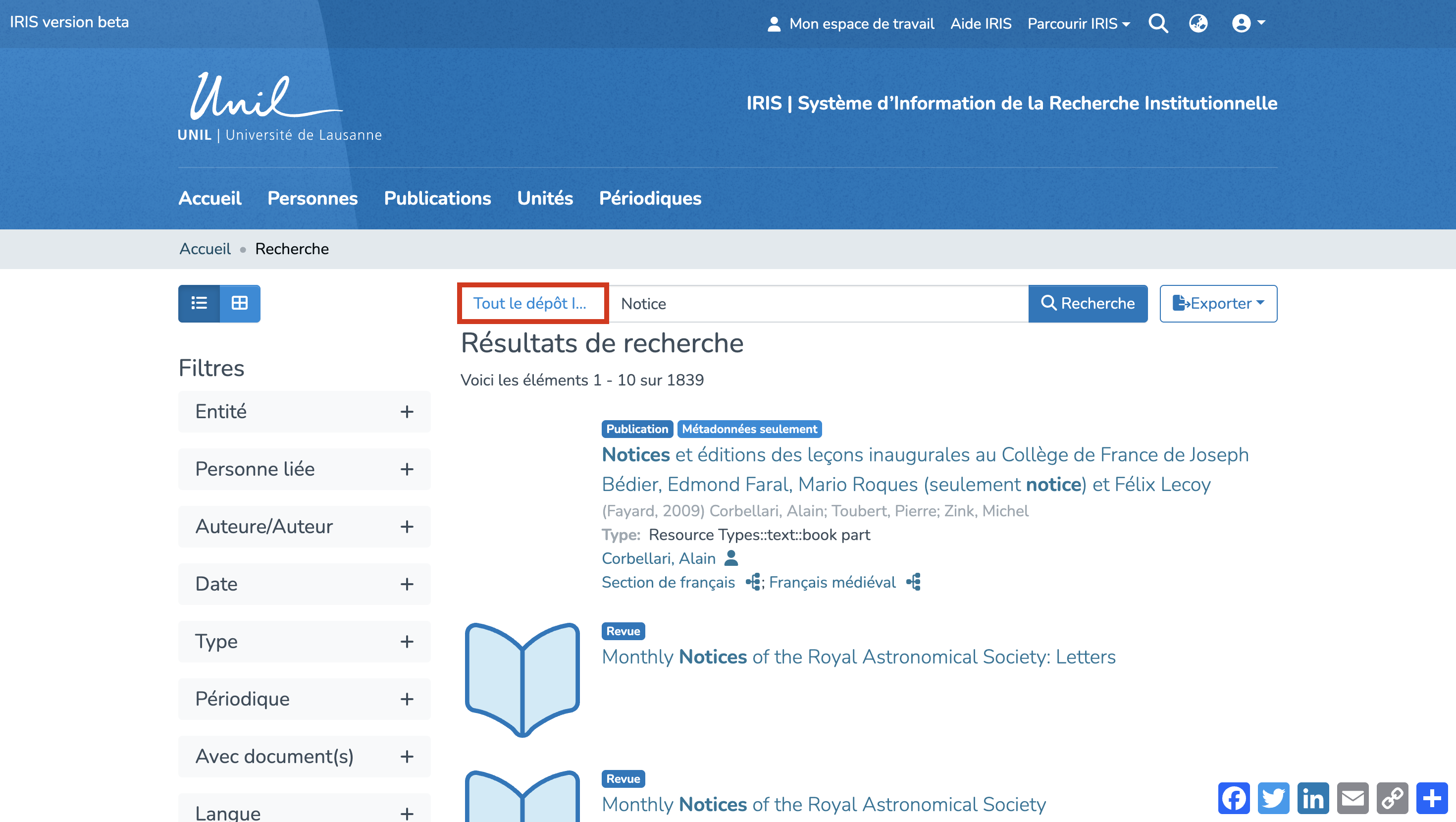Open the Parcourir IRIS dropdown menu
The image size is (1456, 822).
[1078, 23]
